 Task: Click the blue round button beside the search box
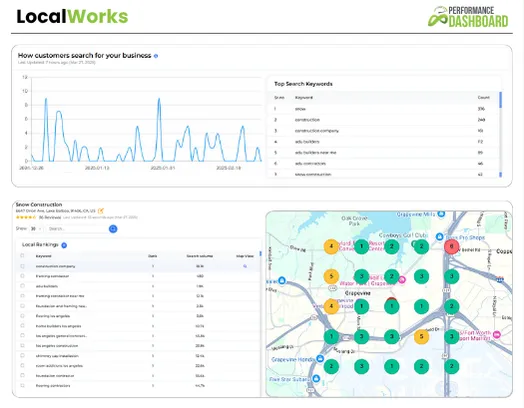pos(113,229)
